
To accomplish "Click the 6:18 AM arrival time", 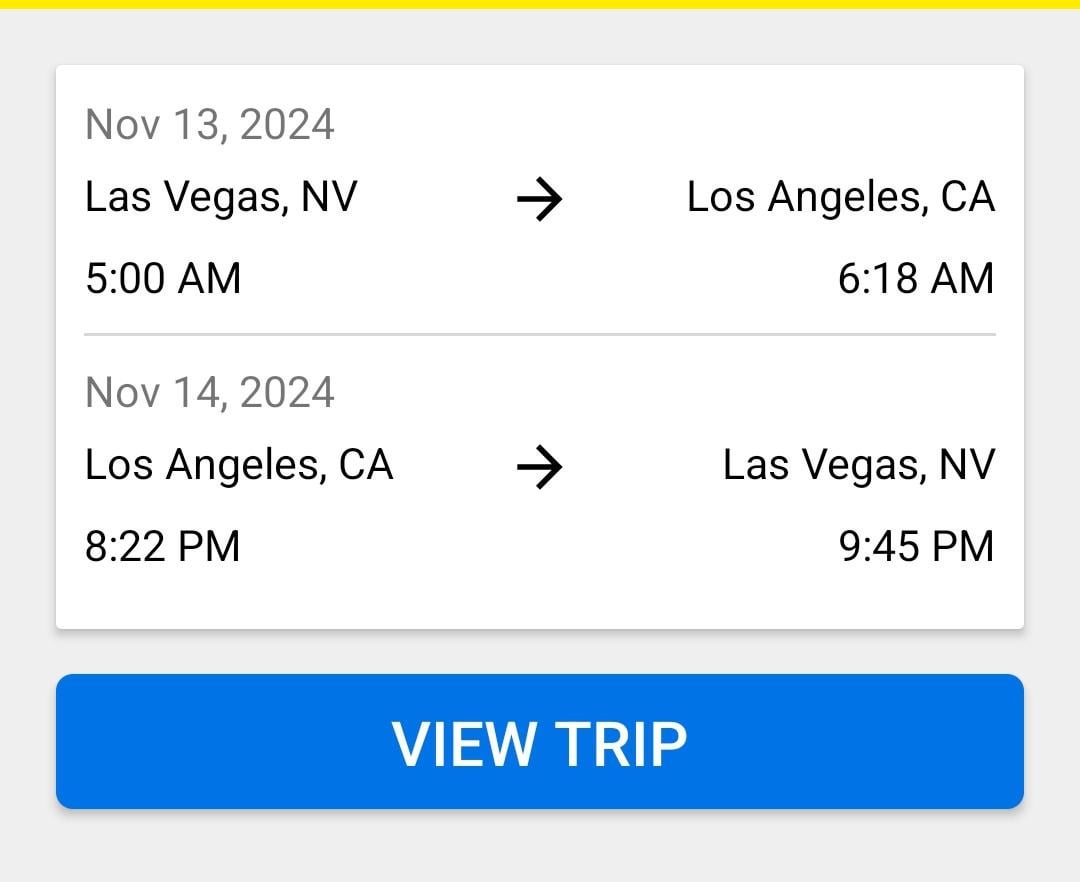I will pos(916,278).
